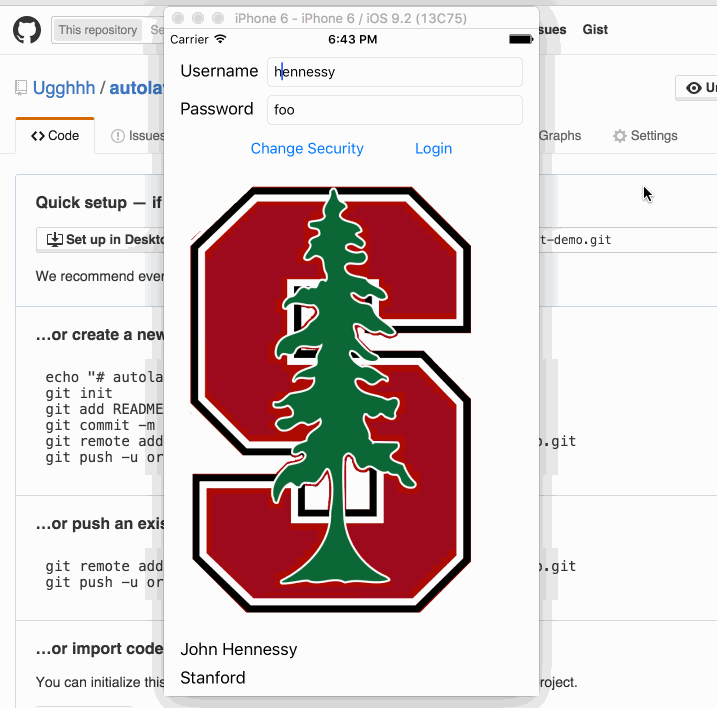The image size is (717, 708).
Task: Click the Username text field in simulator
Action: pyautogui.click(x=395, y=72)
